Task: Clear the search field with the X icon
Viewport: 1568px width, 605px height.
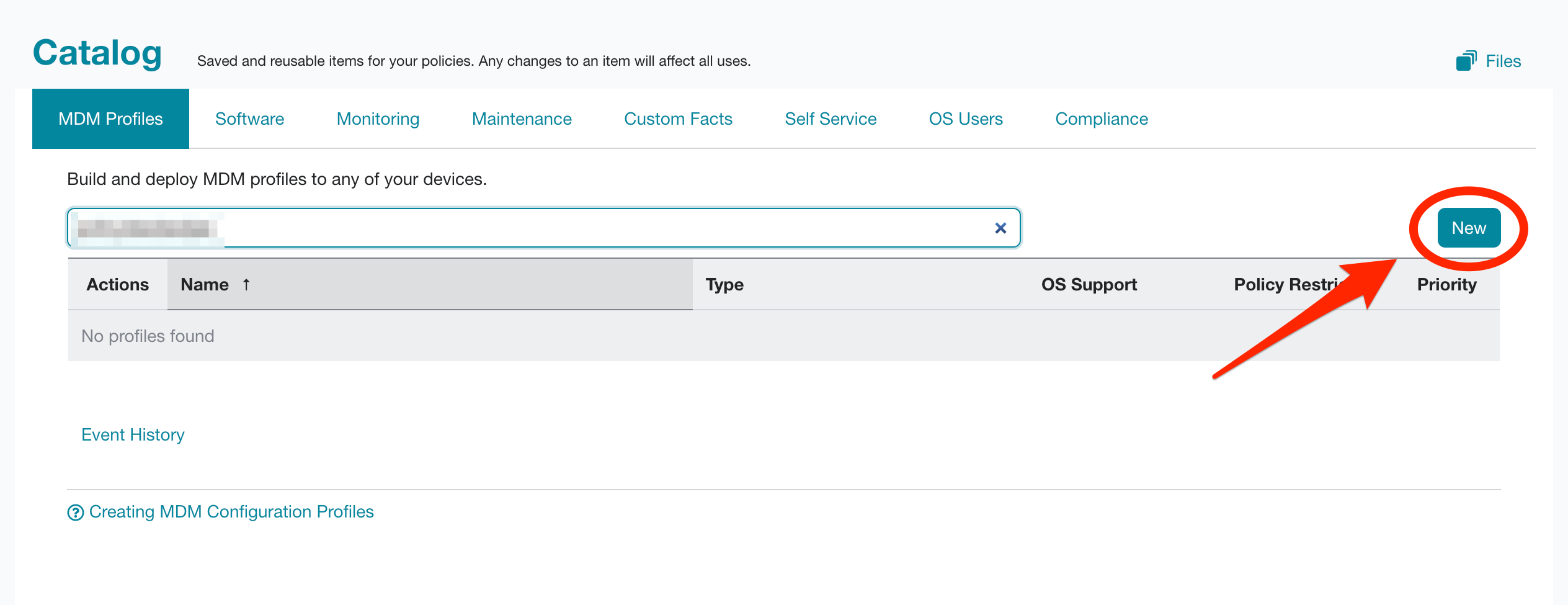Action: pos(1000,228)
